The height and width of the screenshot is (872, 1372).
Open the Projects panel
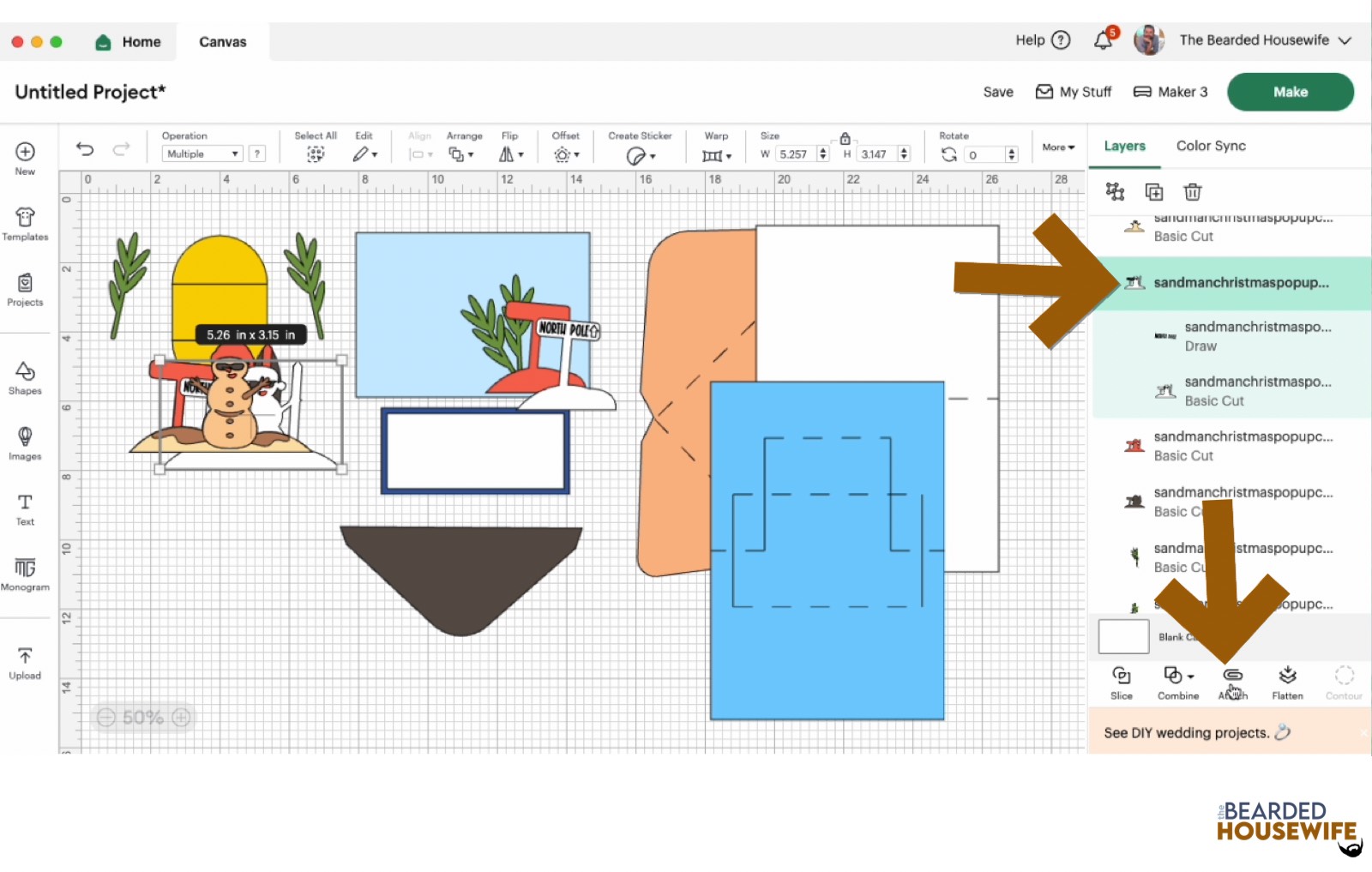[x=25, y=290]
